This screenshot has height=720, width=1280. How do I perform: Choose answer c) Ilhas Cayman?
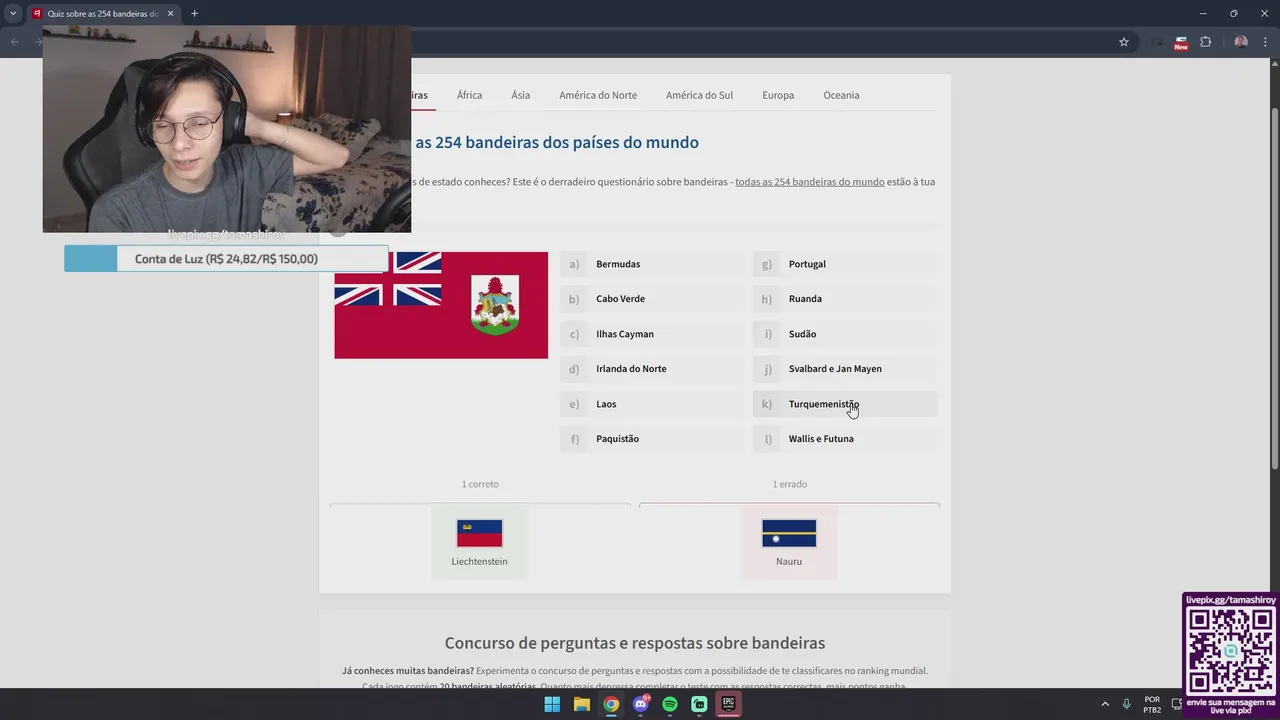click(652, 334)
